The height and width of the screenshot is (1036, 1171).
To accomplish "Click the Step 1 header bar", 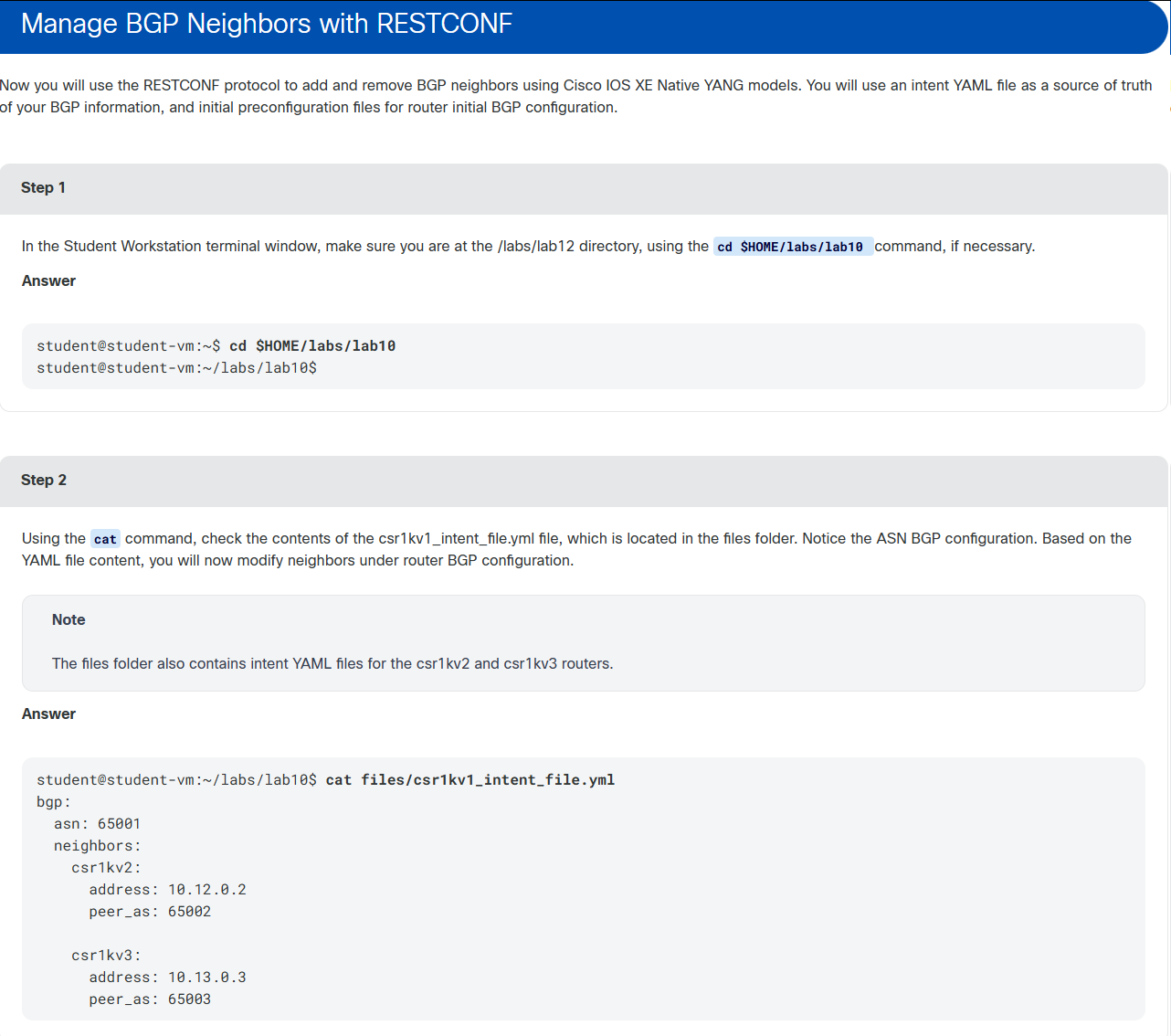I will tap(584, 189).
